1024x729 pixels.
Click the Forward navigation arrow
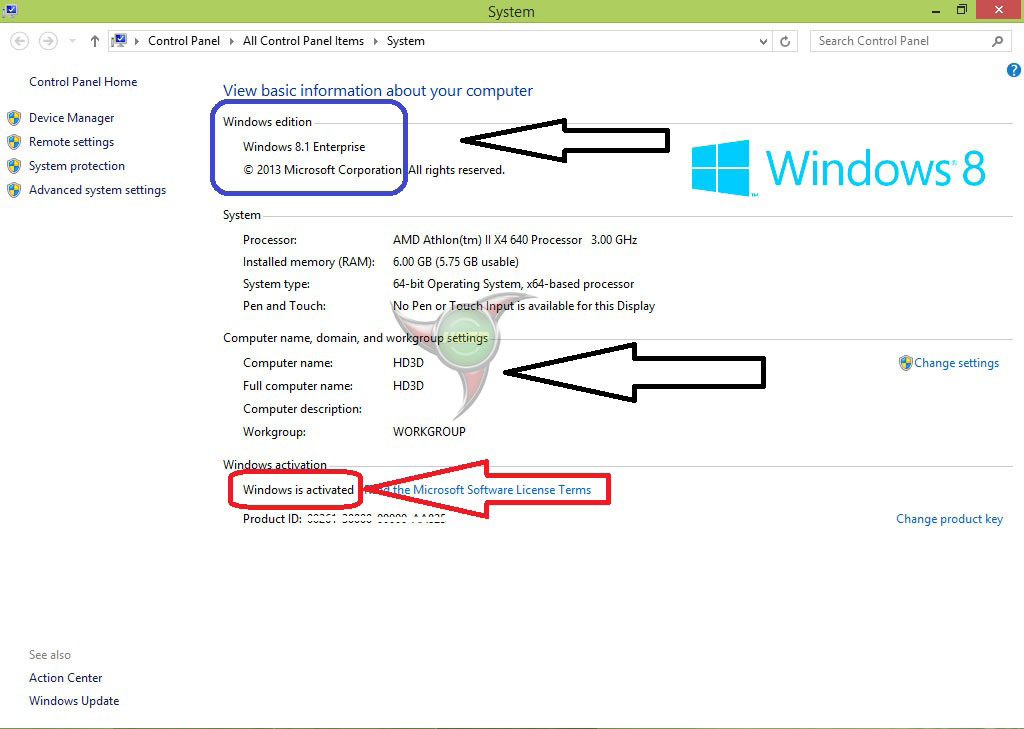click(48, 41)
